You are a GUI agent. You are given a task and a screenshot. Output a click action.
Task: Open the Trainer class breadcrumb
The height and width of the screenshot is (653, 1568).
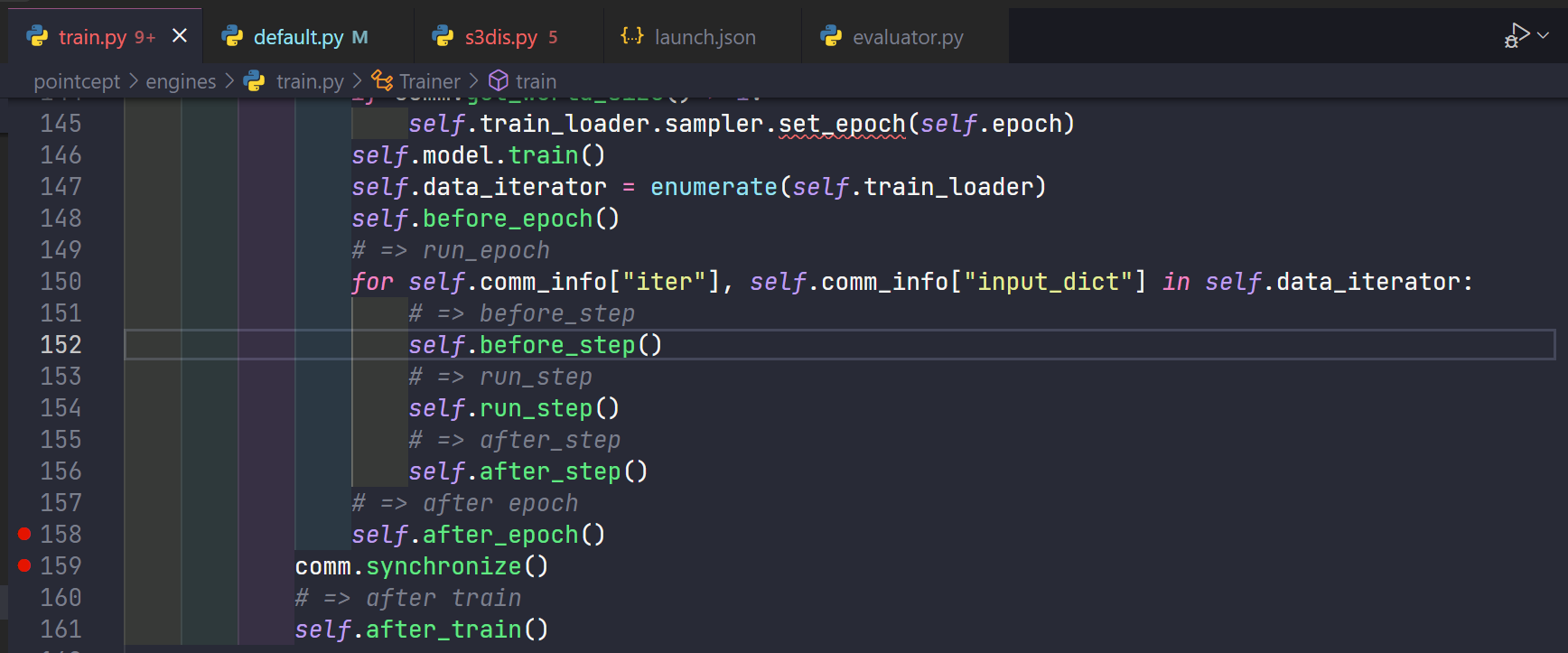(x=430, y=81)
